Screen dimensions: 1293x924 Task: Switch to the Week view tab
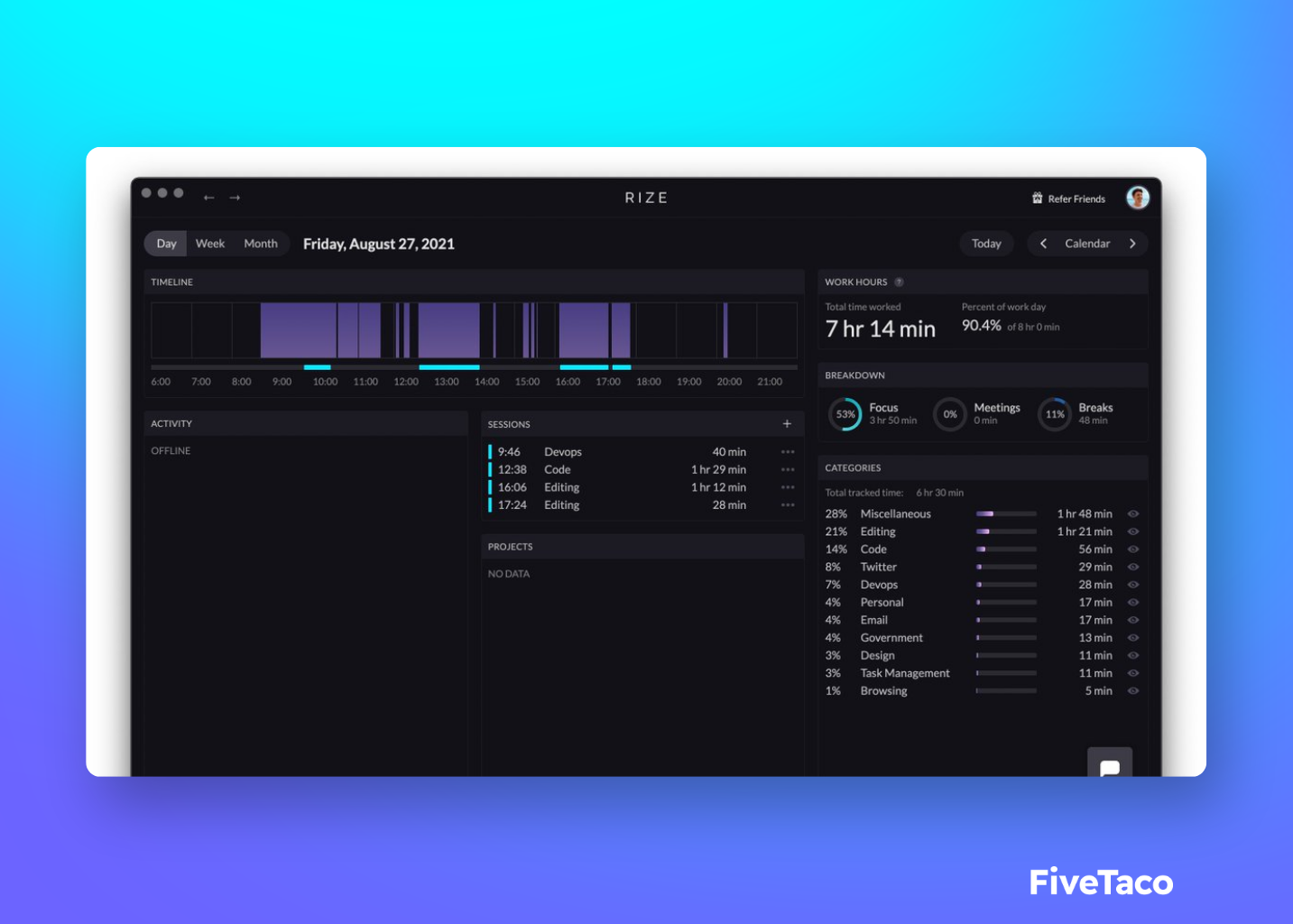point(210,244)
